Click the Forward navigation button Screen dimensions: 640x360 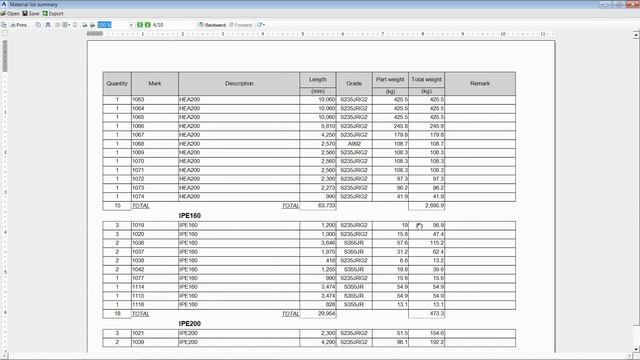point(240,25)
